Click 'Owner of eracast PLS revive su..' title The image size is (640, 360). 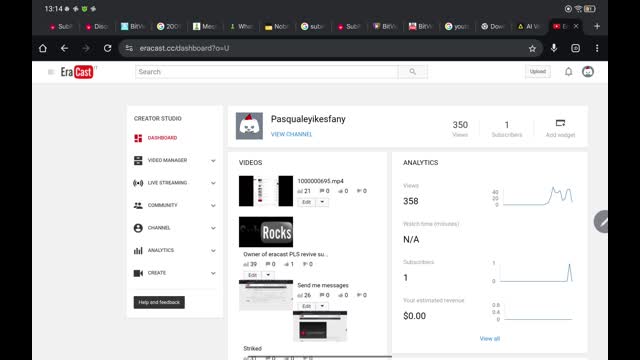pyautogui.click(x=285, y=254)
